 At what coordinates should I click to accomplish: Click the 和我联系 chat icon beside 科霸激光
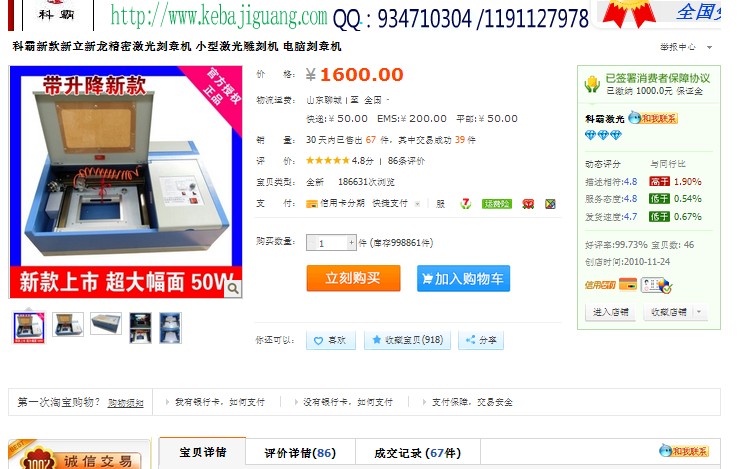point(653,118)
